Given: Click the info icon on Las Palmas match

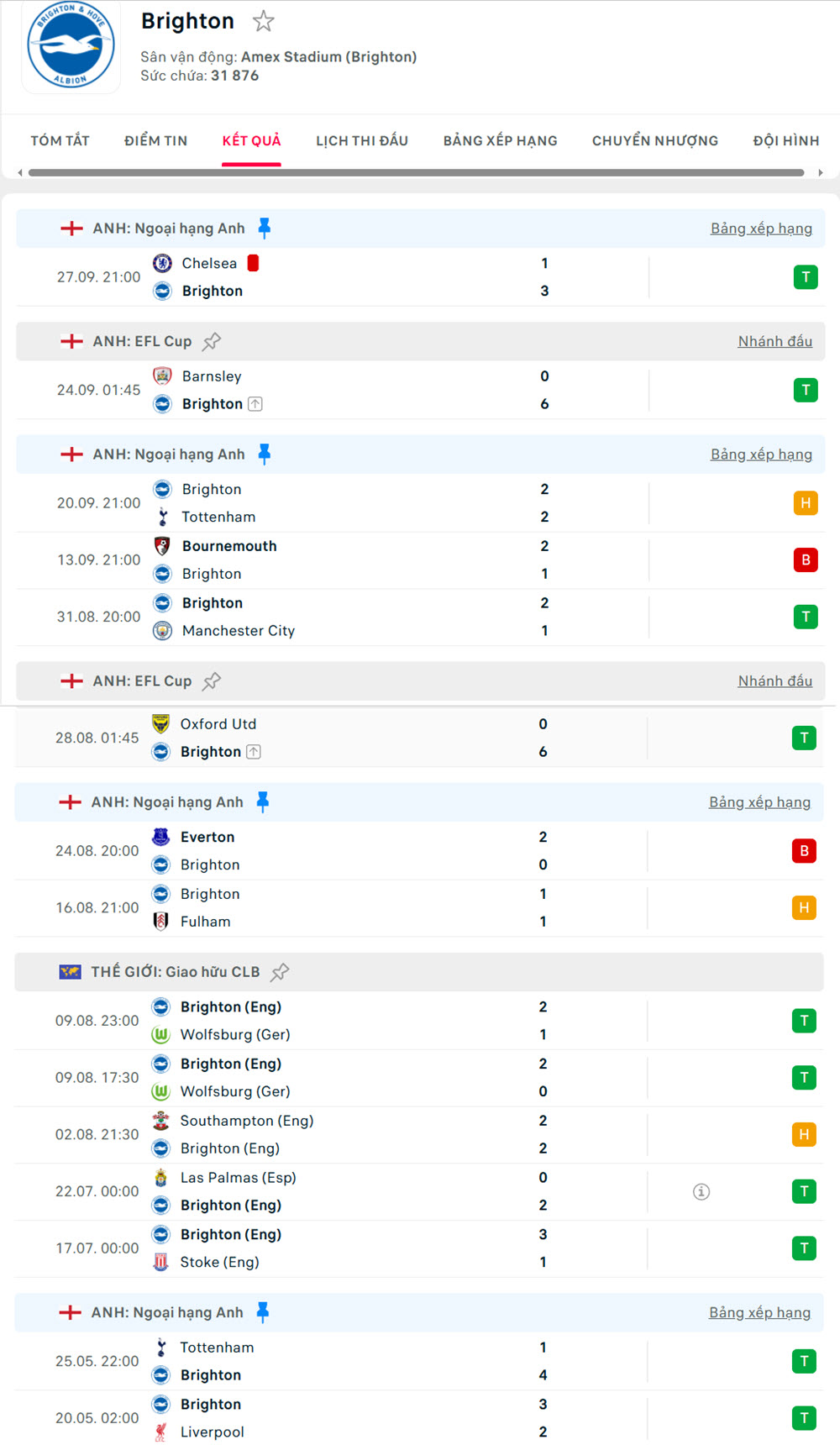Looking at the screenshot, I should coord(701,1191).
